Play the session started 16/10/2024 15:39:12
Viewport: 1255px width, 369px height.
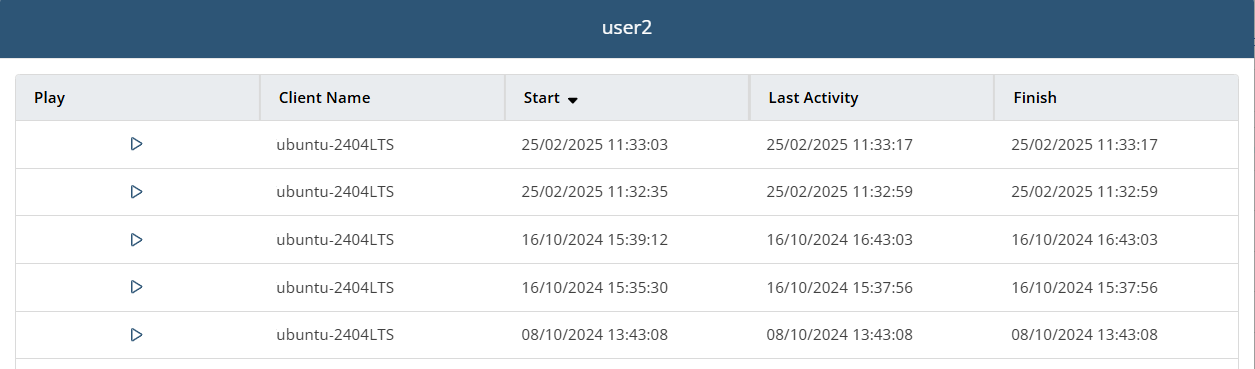(137, 239)
